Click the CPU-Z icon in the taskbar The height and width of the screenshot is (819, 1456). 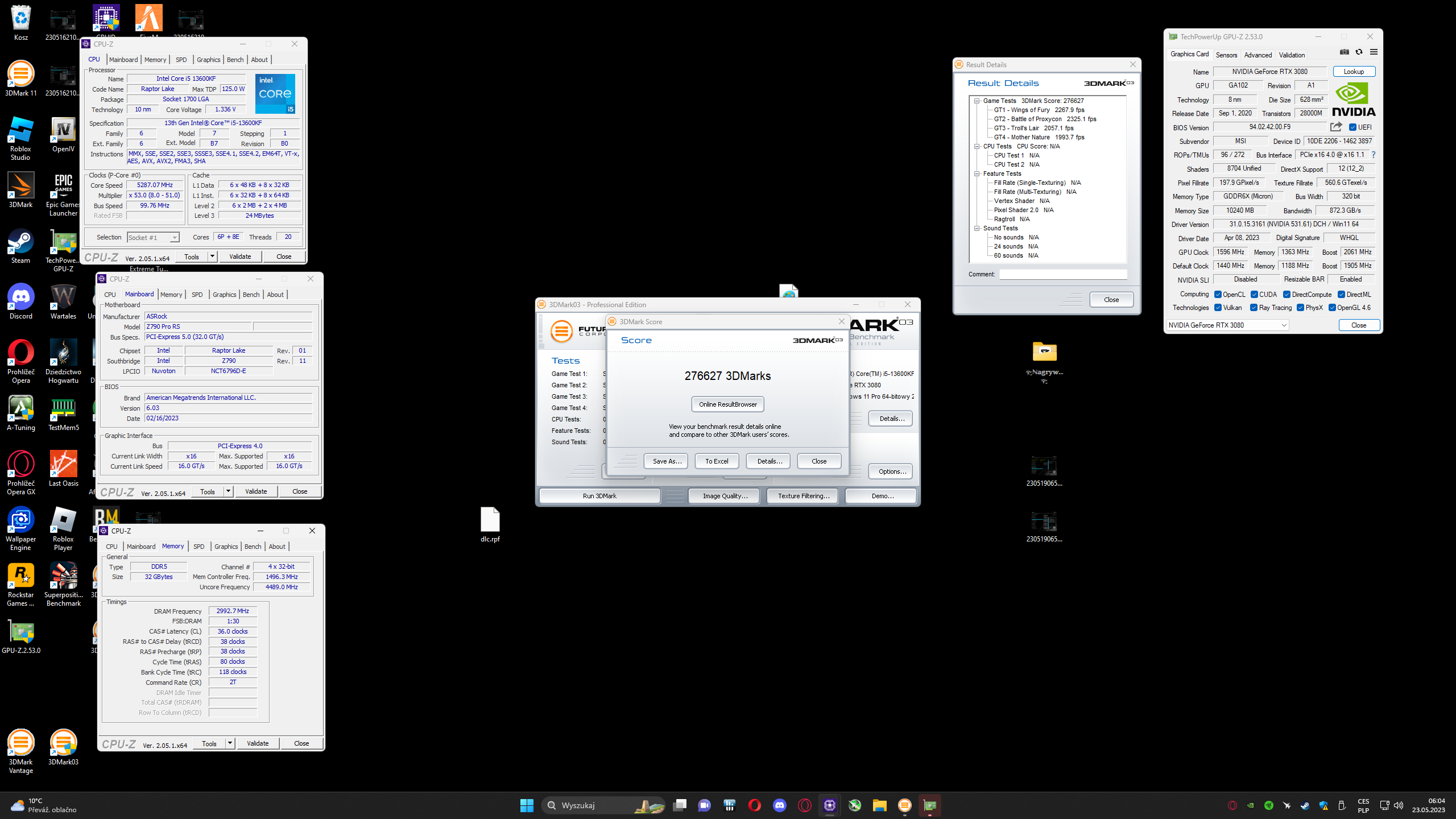[x=830, y=805]
